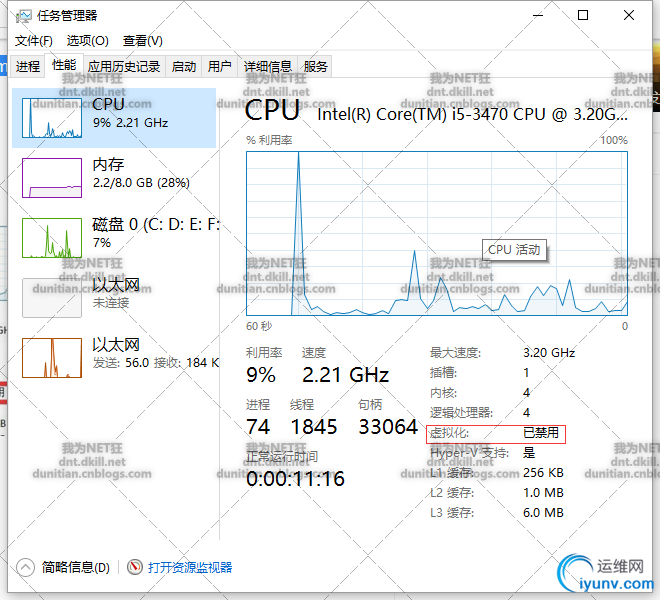660x600 pixels.
Task: Switch to the 进程 tab
Action: pyautogui.click(x=28, y=67)
